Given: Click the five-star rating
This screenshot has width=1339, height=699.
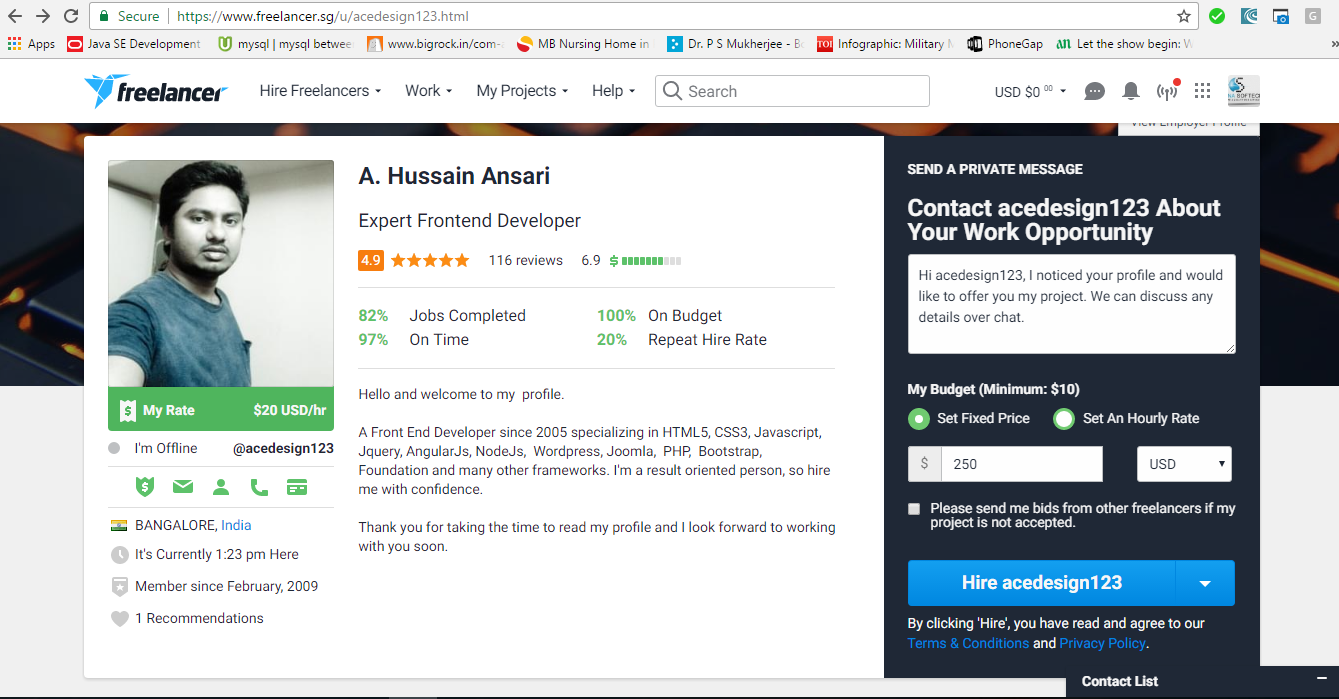Looking at the screenshot, I should 430,260.
